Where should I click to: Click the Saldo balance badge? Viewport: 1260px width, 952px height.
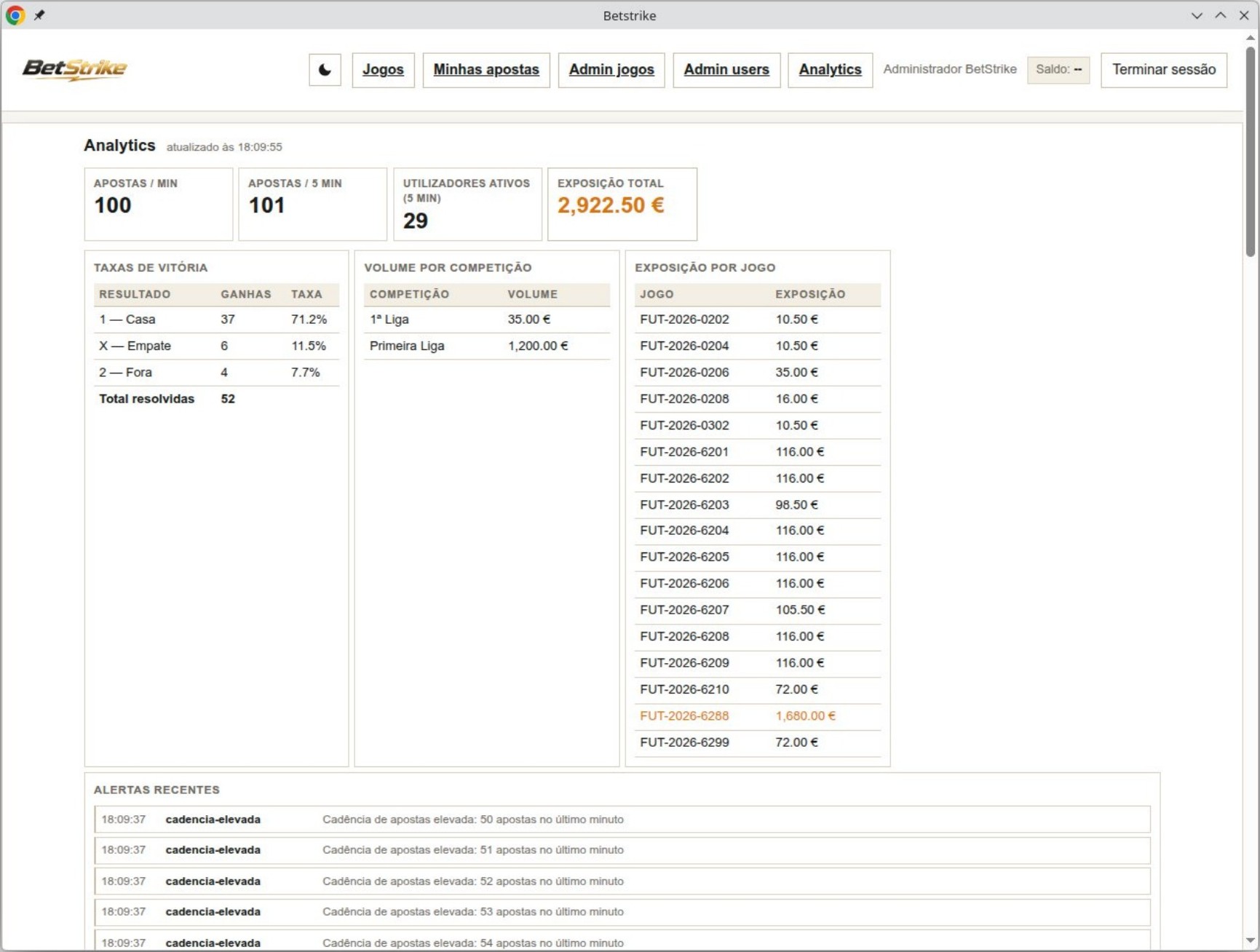tap(1058, 70)
